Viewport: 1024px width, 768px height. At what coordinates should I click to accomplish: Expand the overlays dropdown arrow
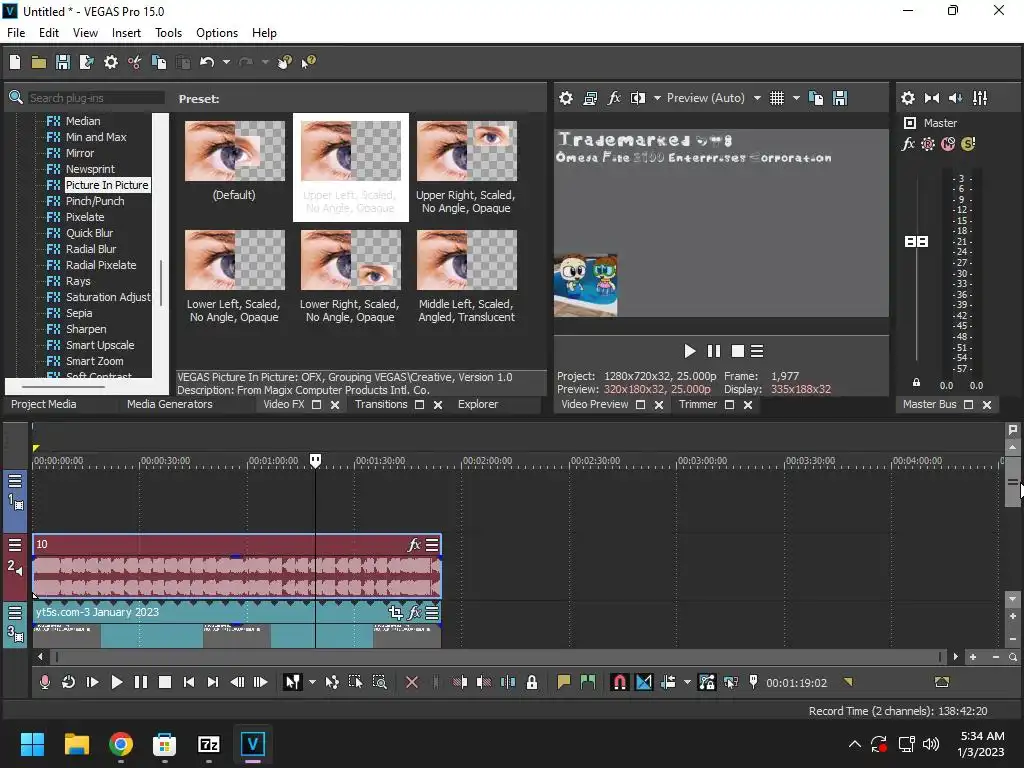[x=796, y=98]
